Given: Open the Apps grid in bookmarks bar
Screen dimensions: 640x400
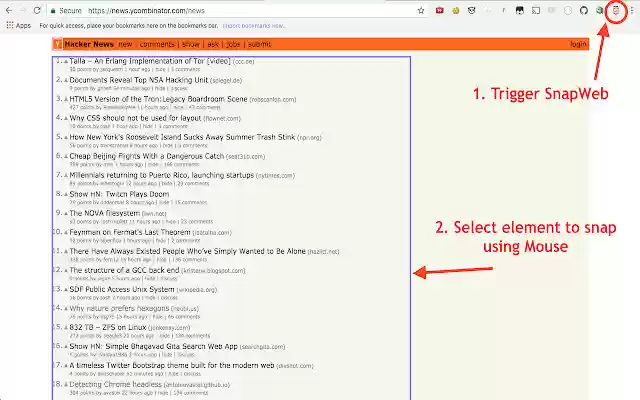Looking at the screenshot, I should coord(18,25).
